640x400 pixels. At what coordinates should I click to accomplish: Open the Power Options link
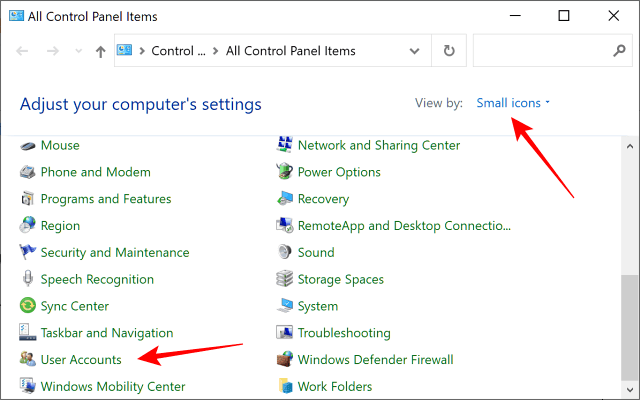click(x=339, y=172)
